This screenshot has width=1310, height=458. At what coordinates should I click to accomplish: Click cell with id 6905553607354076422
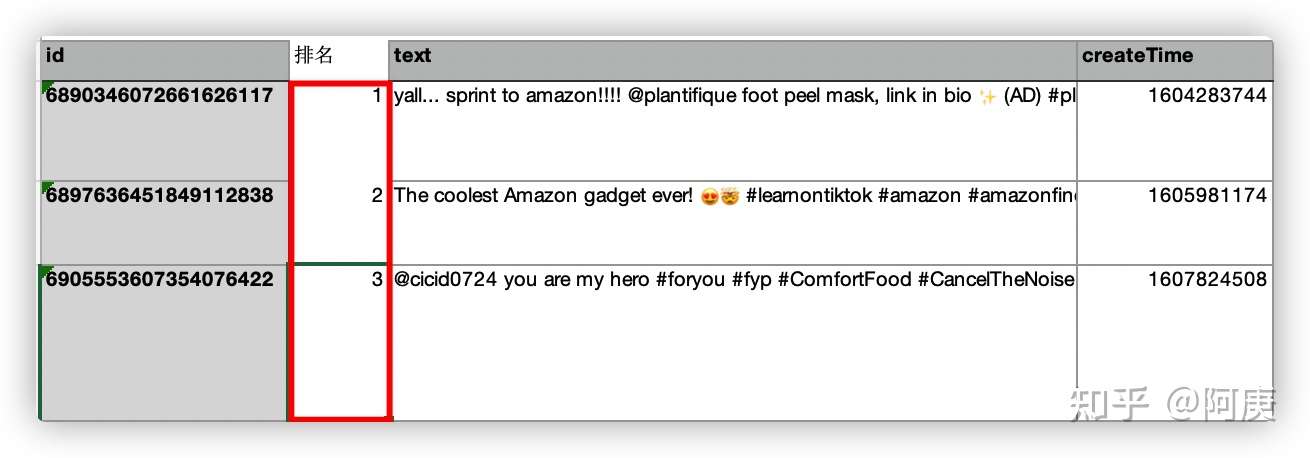tap(164, 342)
